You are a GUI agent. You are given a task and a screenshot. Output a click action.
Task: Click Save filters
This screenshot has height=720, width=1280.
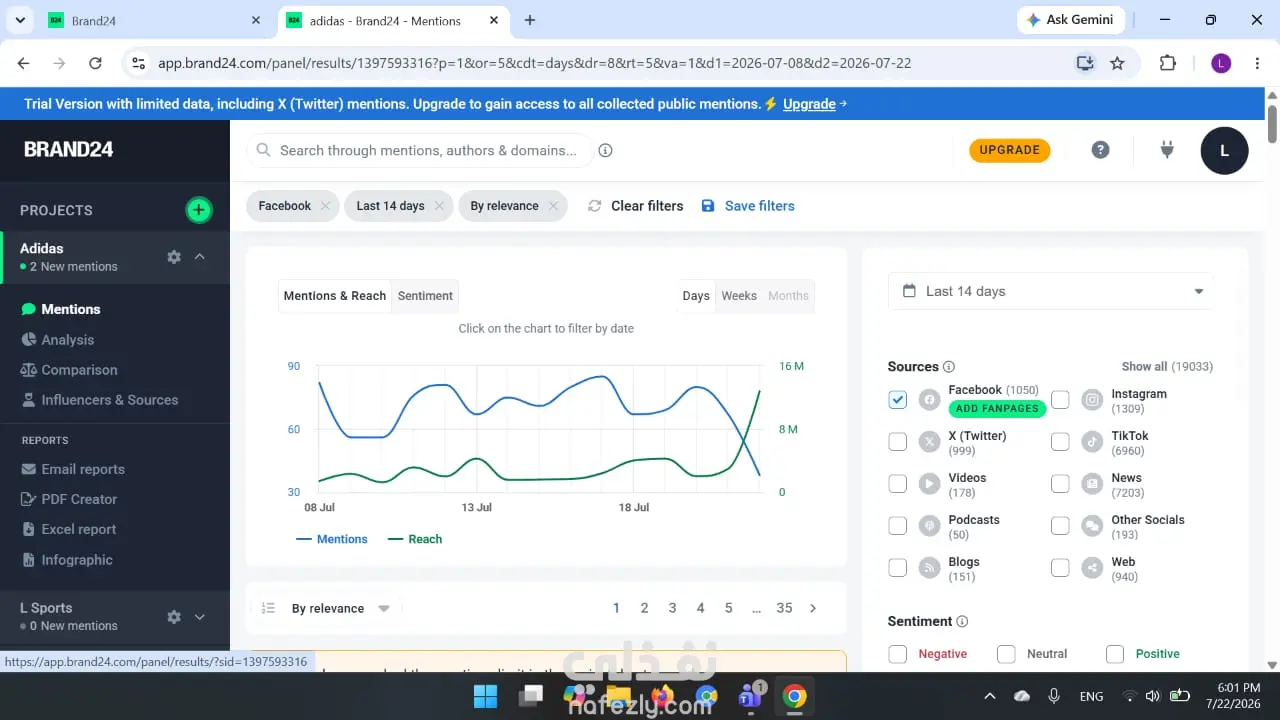pos(748,206)
